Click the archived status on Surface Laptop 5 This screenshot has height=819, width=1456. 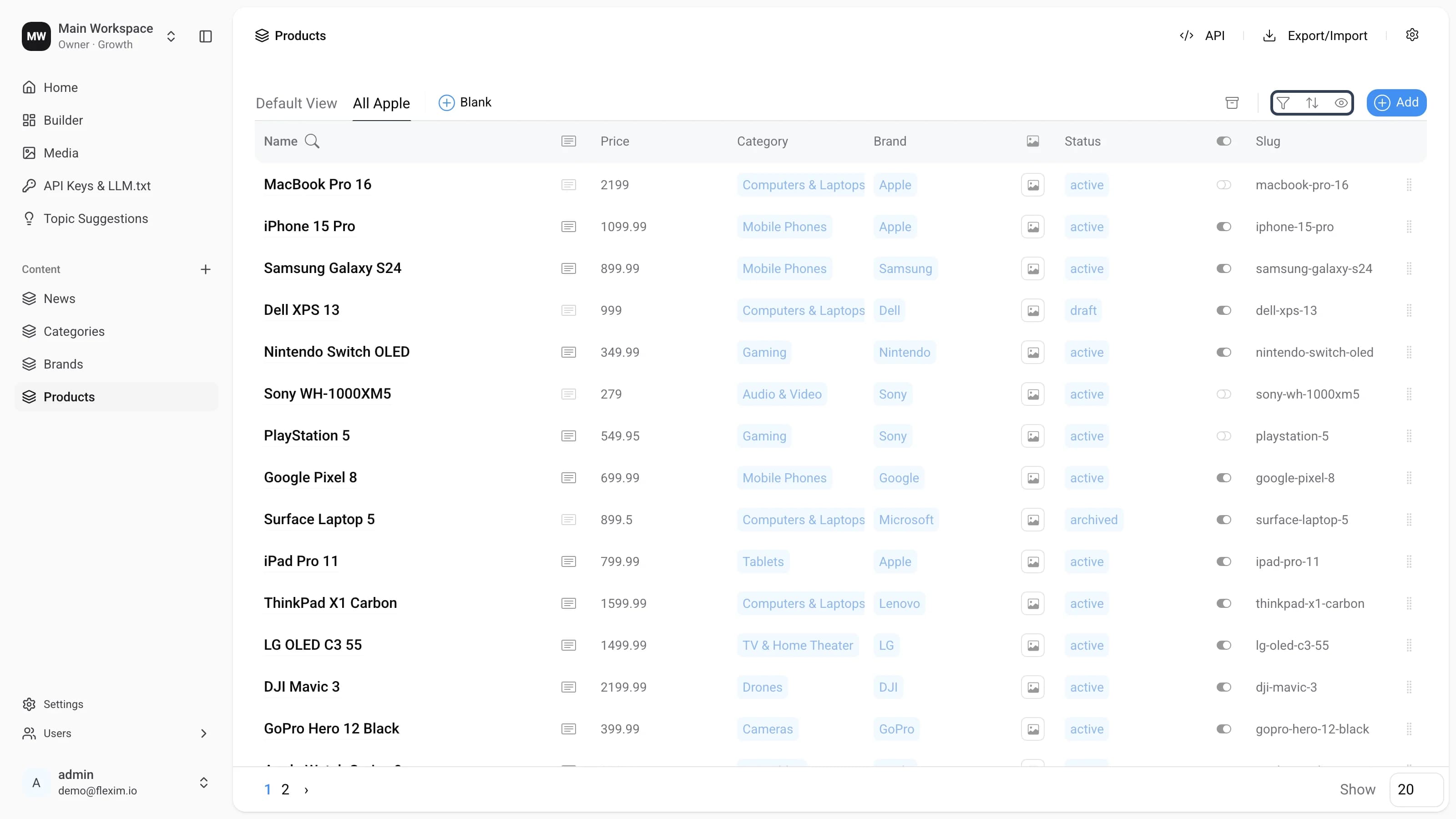click(1094, 520)
